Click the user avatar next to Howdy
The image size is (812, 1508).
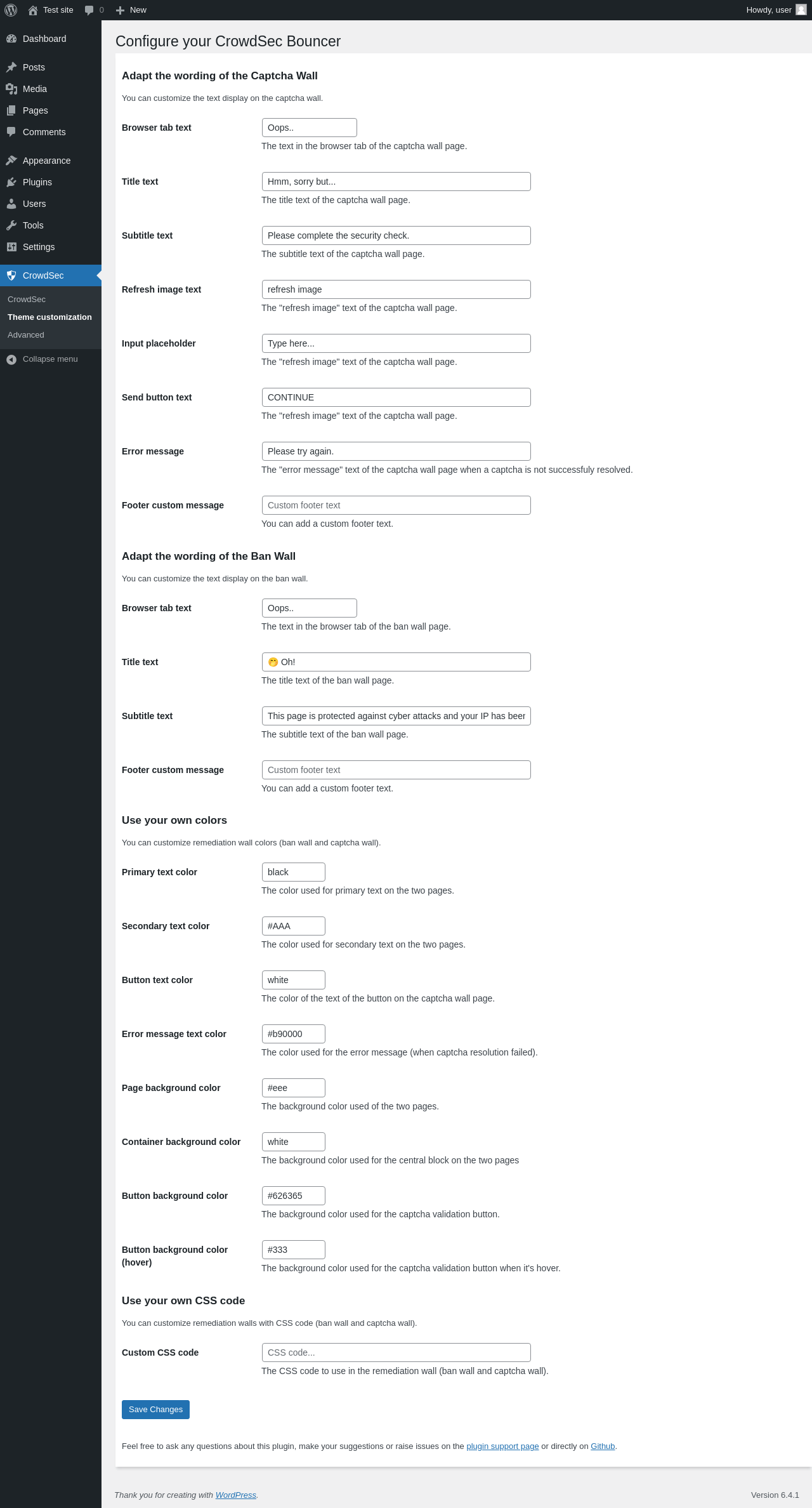tap(801, 10)
